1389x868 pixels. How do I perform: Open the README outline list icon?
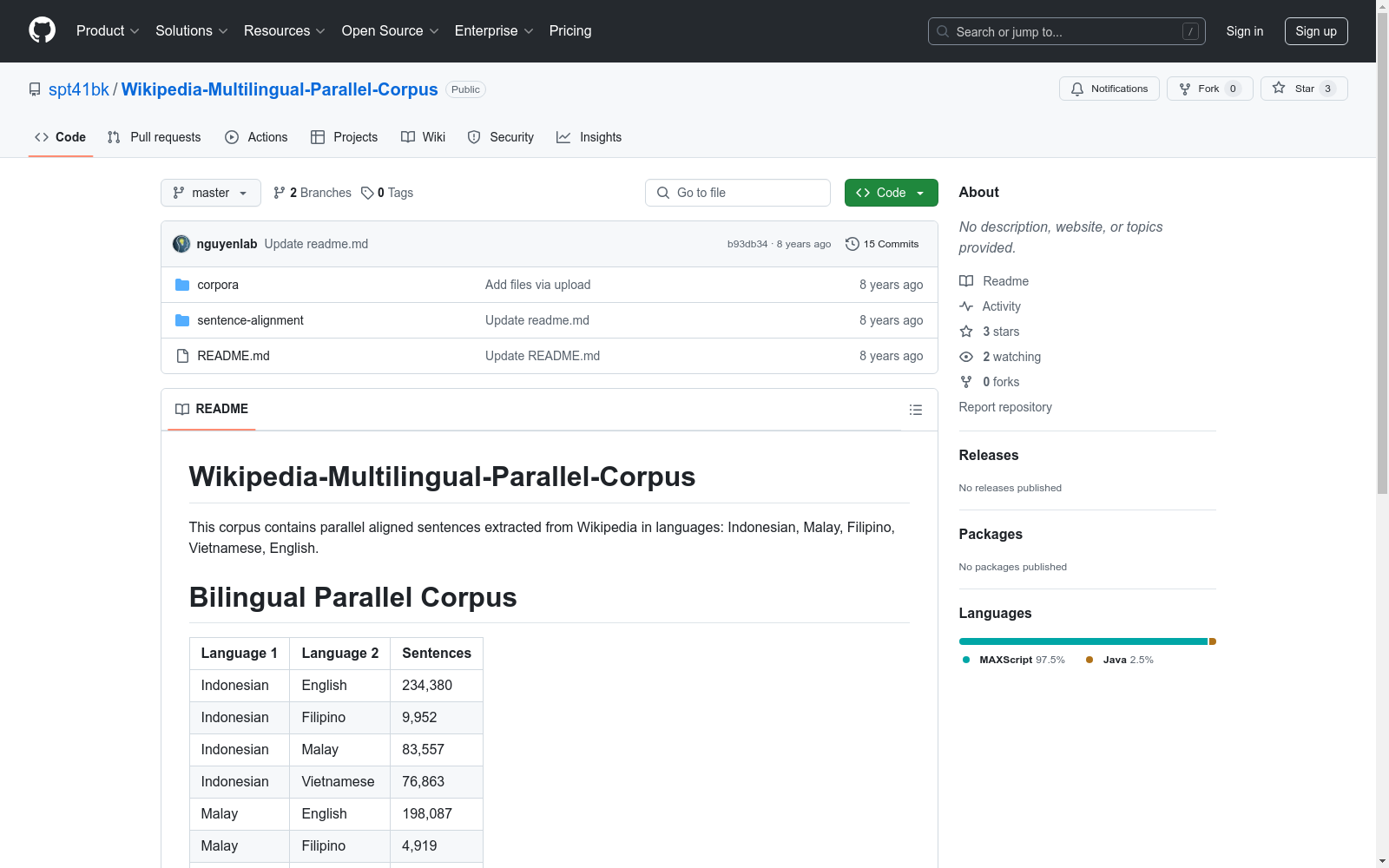pos(916,410)
